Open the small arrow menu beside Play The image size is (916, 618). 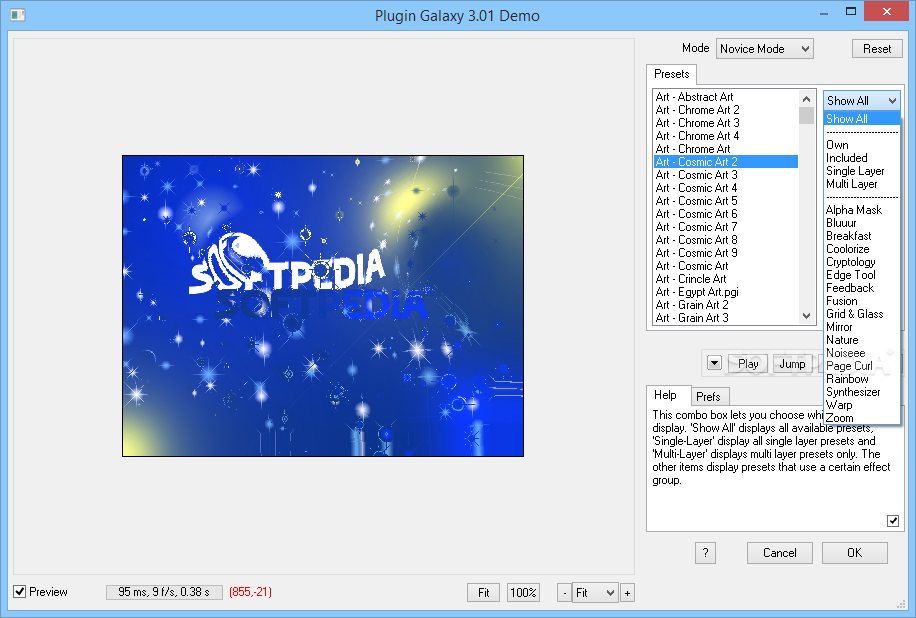coord(714,363)
